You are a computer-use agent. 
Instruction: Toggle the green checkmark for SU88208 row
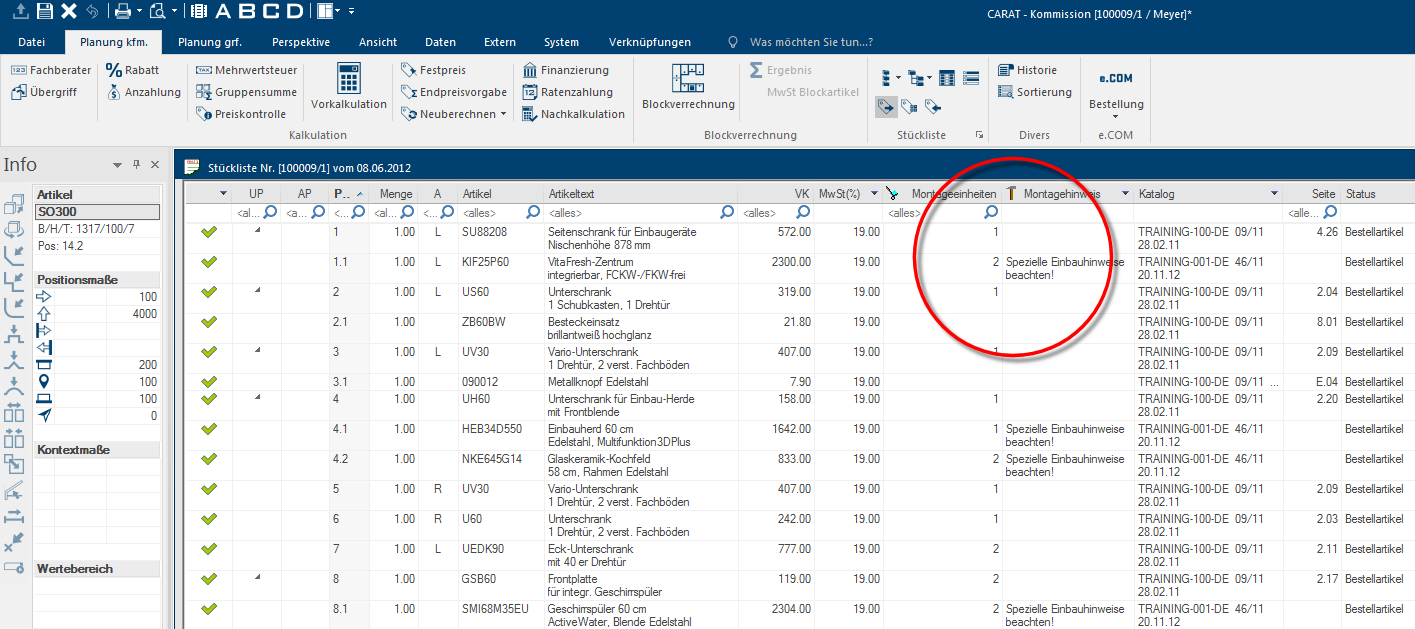tap(209, 232)
